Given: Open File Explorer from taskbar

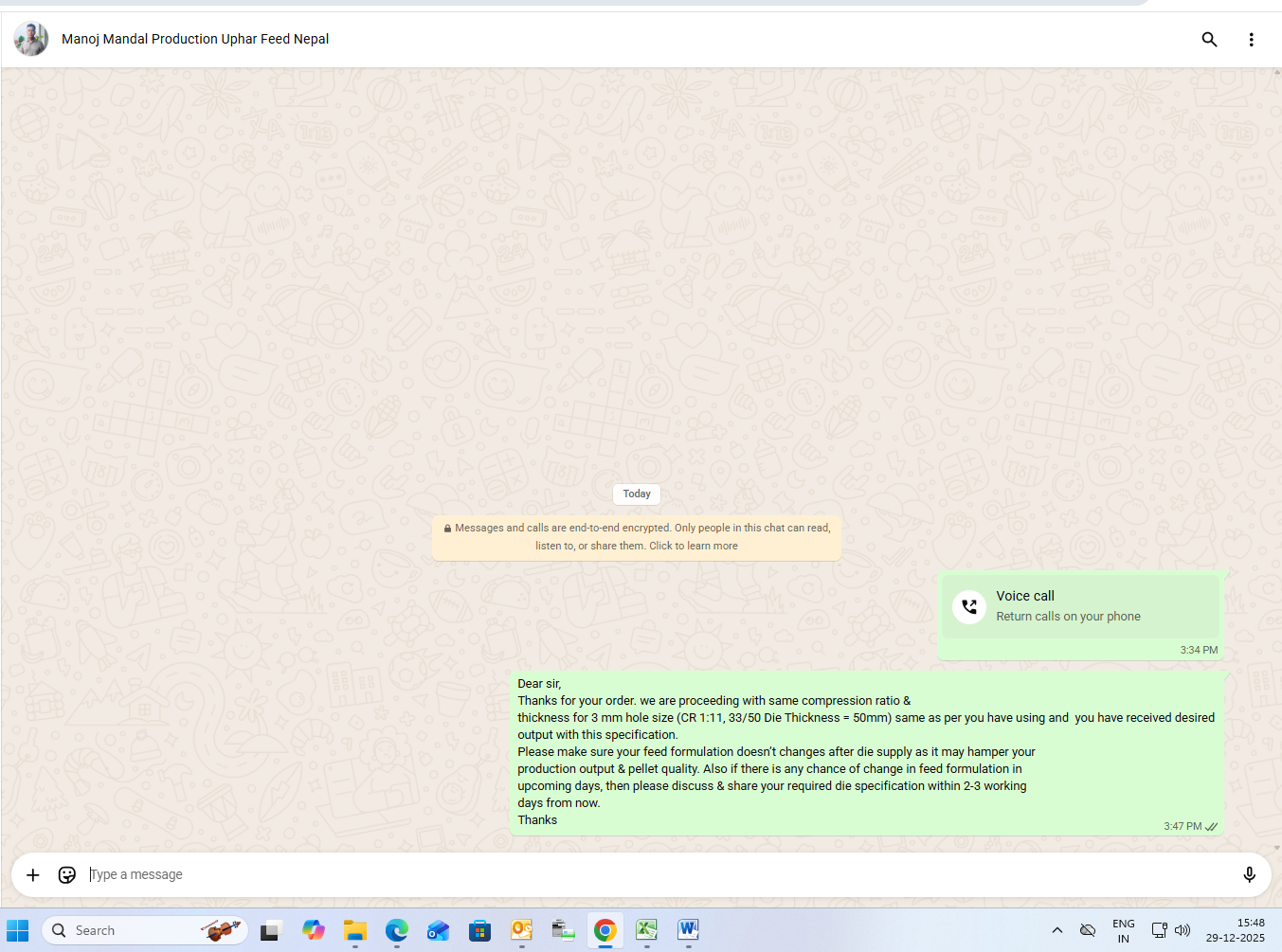Looking at the screenshot, I should tap(355, 930).
